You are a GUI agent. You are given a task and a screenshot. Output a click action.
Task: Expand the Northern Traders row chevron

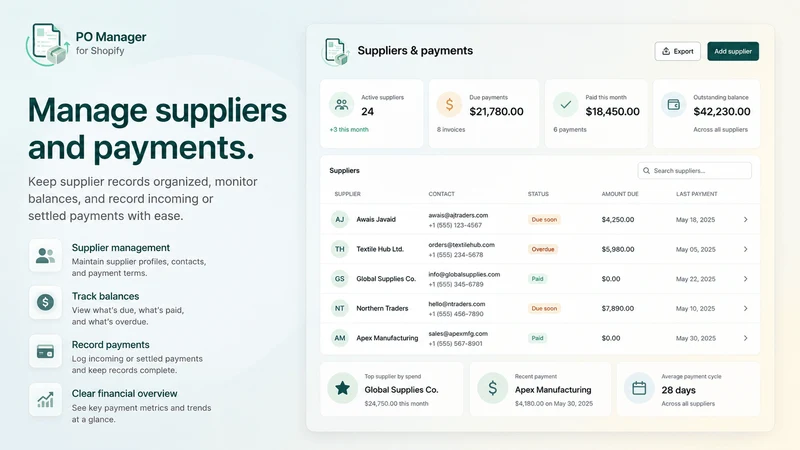[745, 308]
